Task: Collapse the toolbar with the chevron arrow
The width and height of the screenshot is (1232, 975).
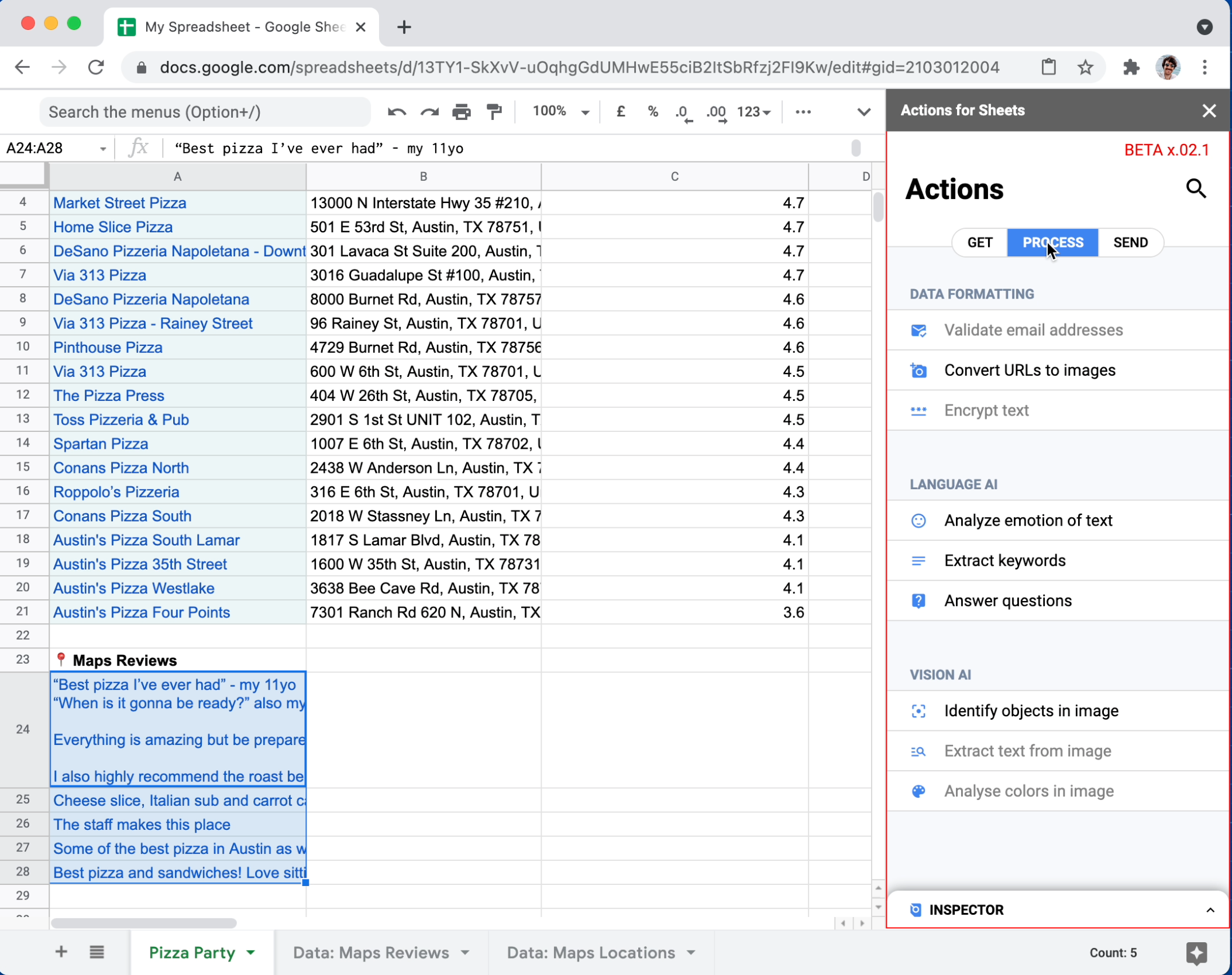Action: [863, 112]
